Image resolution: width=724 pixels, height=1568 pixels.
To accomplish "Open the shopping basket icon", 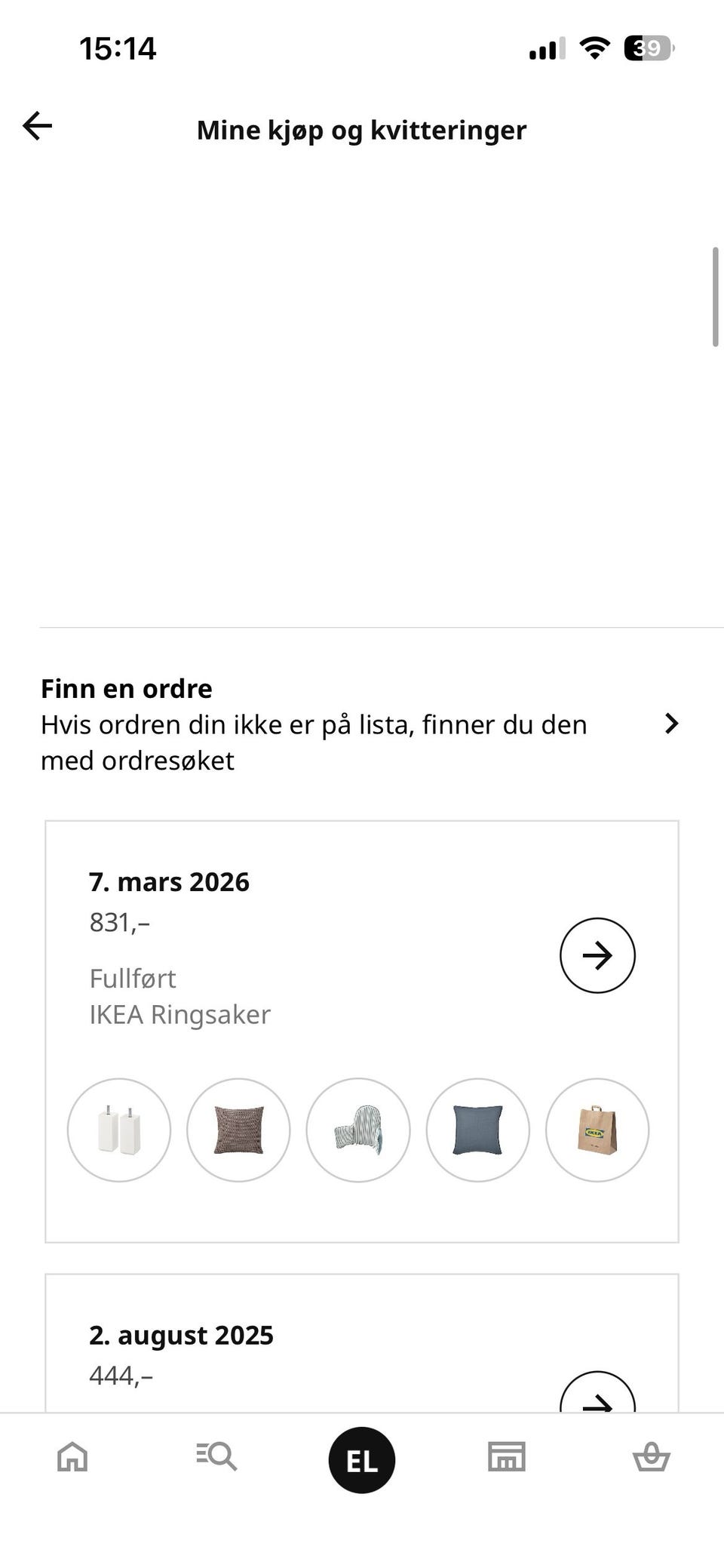I will pyautogui.click(x=651, y=1456).
